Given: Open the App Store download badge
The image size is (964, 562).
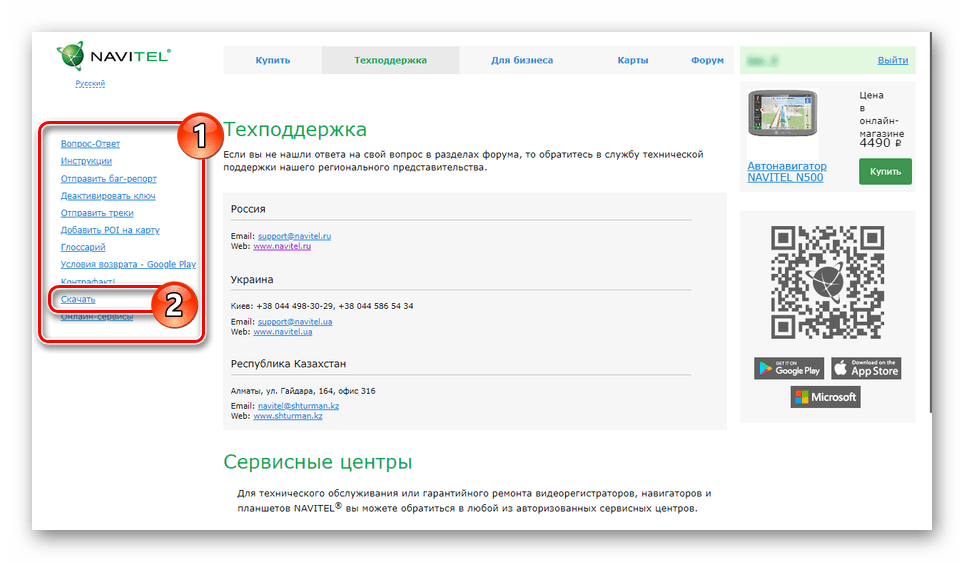Looking at the screenshot, I should click(866, 368).
